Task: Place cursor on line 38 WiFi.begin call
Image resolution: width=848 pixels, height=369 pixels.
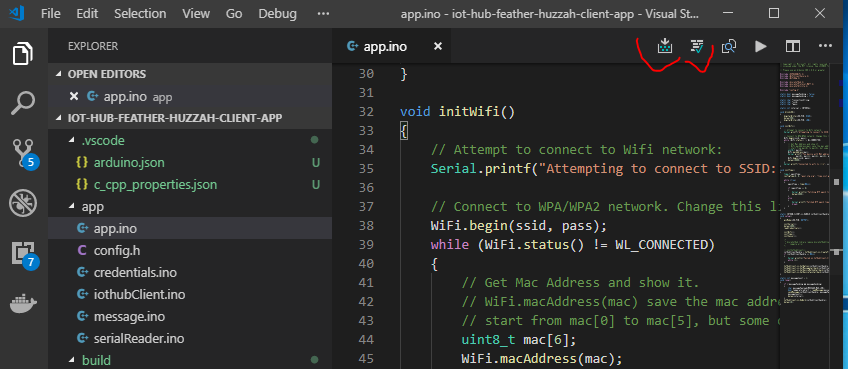Action: click(x=519, y=226)
